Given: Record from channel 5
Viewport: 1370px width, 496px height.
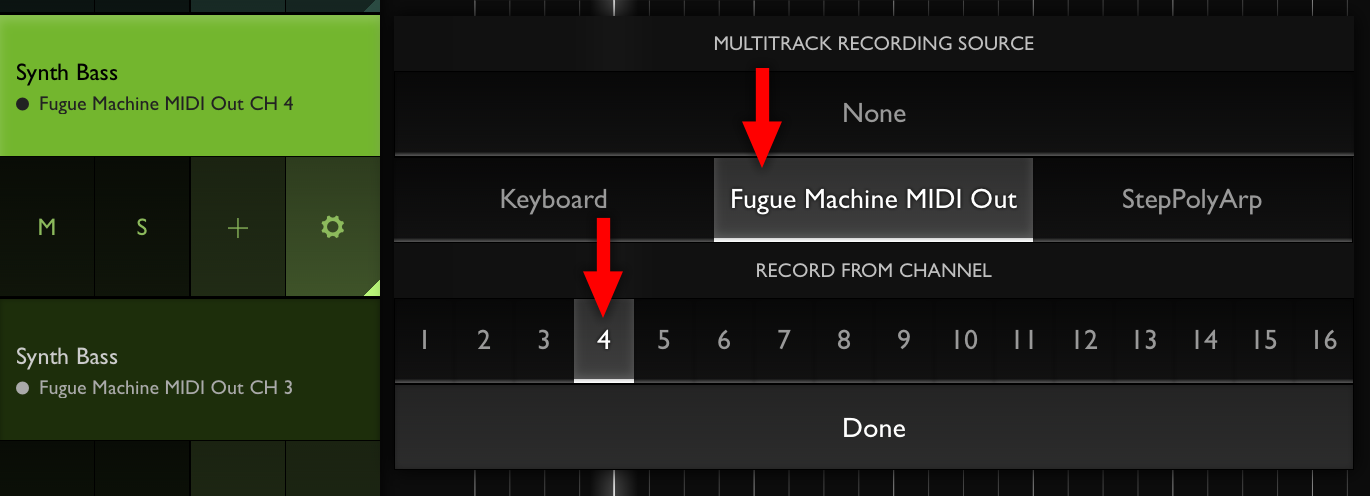Looking at the screenshot, I should coord(664,340).
